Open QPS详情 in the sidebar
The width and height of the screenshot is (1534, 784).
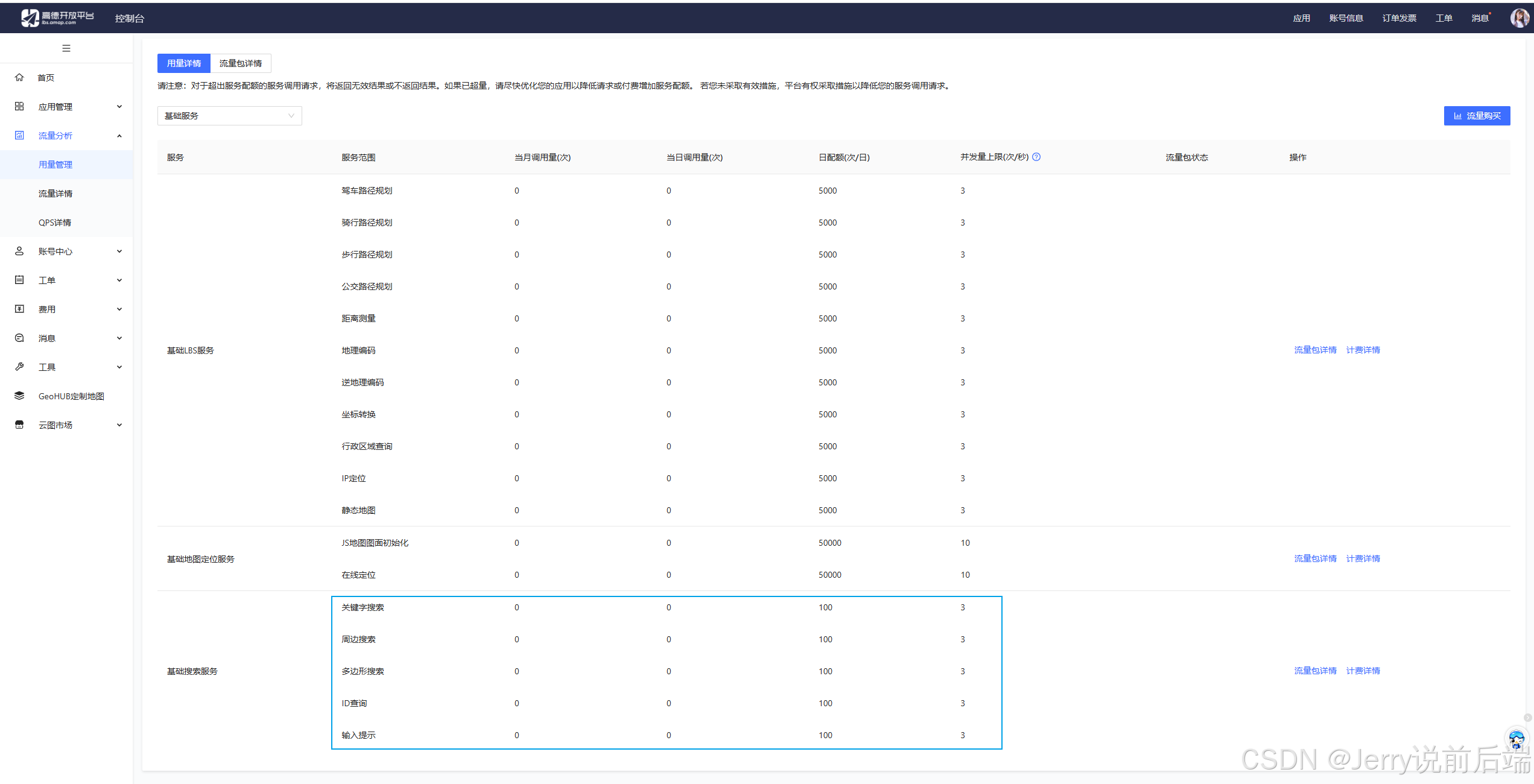click(x=55, y=223)
